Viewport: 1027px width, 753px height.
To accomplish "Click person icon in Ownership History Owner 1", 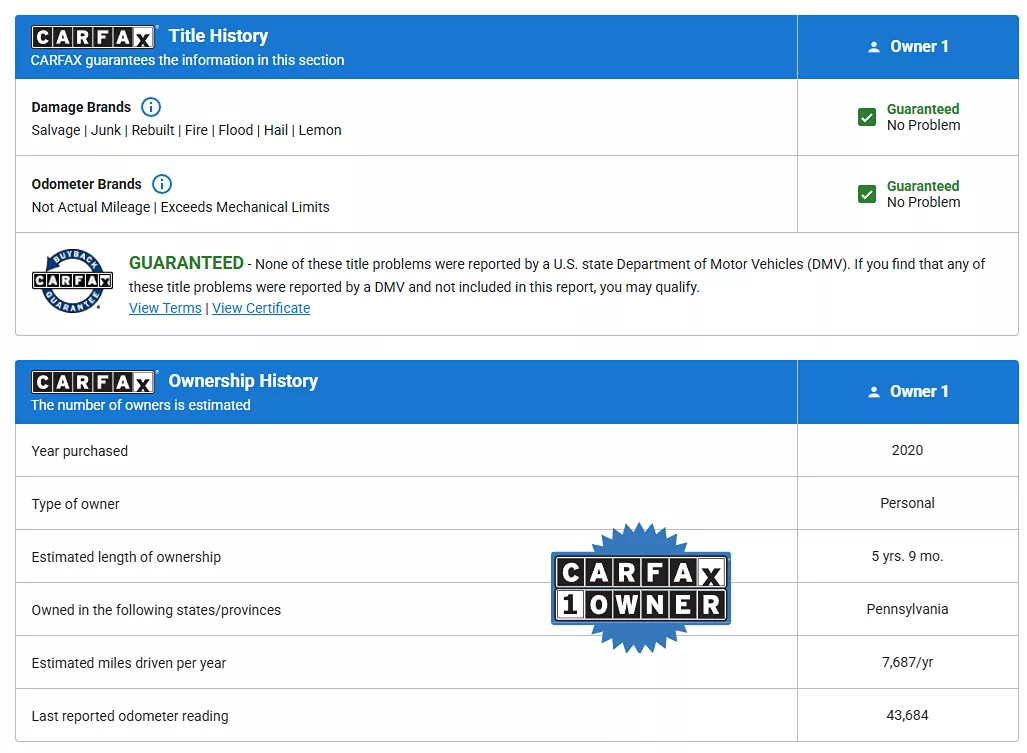I will pos(874,392).
